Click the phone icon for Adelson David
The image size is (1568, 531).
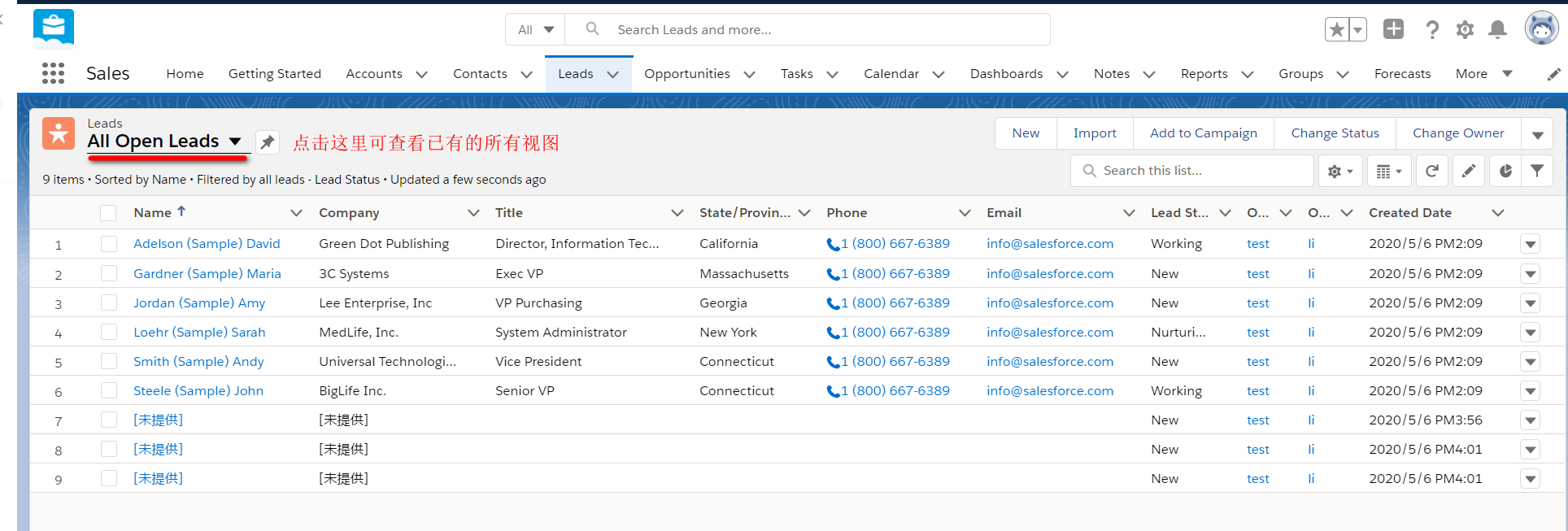click(833, 244)
